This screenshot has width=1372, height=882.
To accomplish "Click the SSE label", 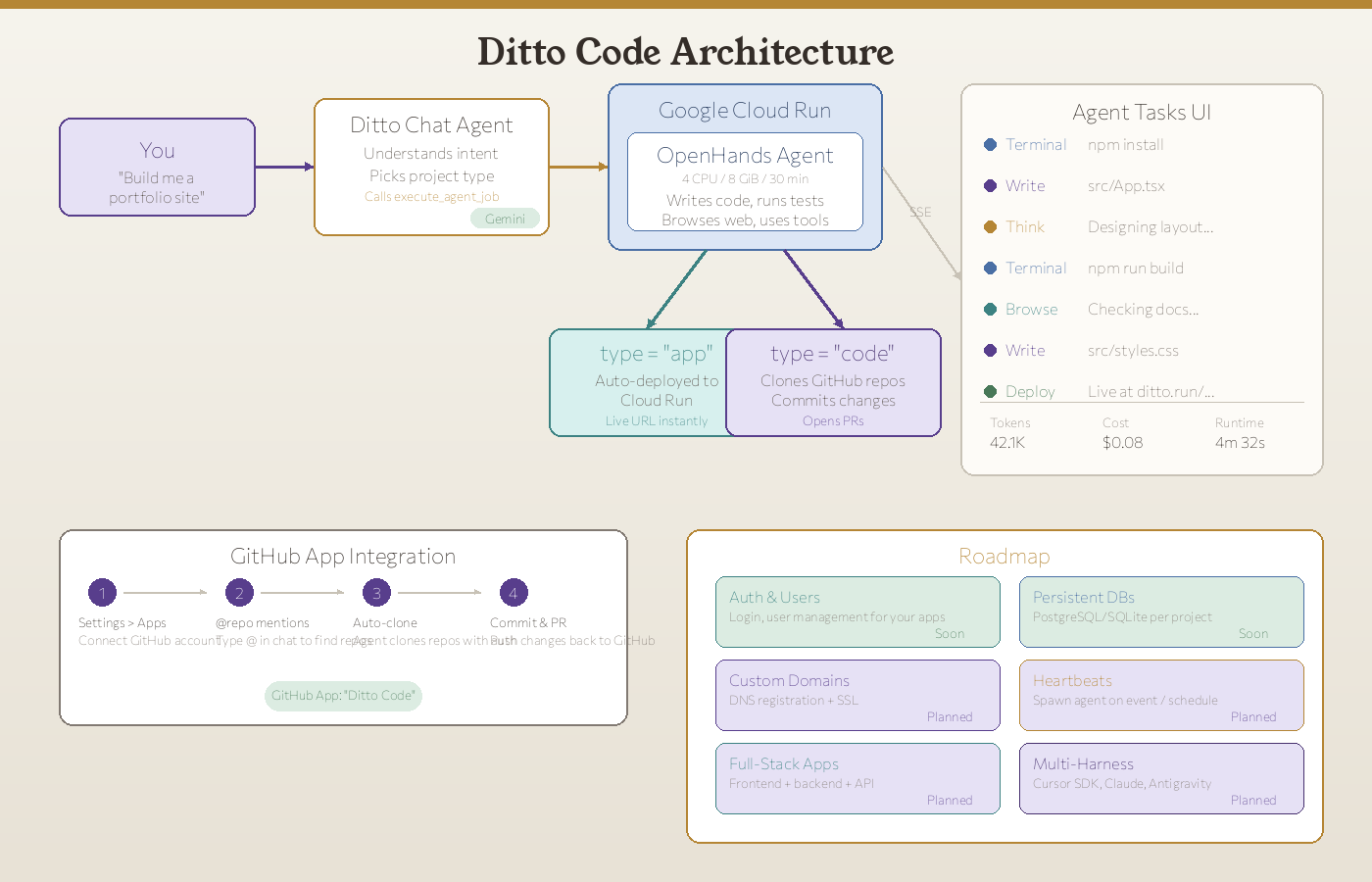I will (x=920, y=213).
